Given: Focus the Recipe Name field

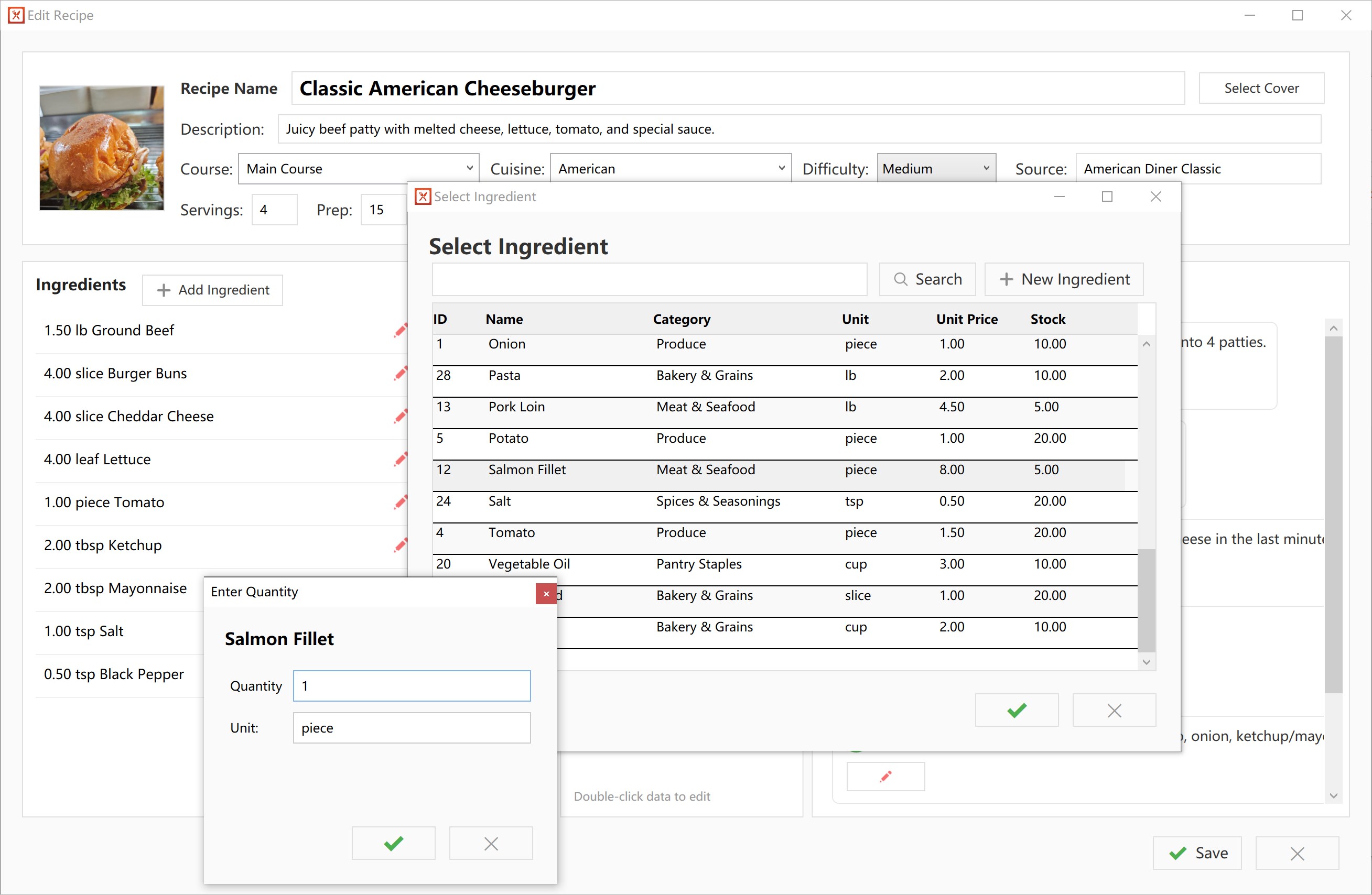Looking at the screenshot, I should [738, 88].
